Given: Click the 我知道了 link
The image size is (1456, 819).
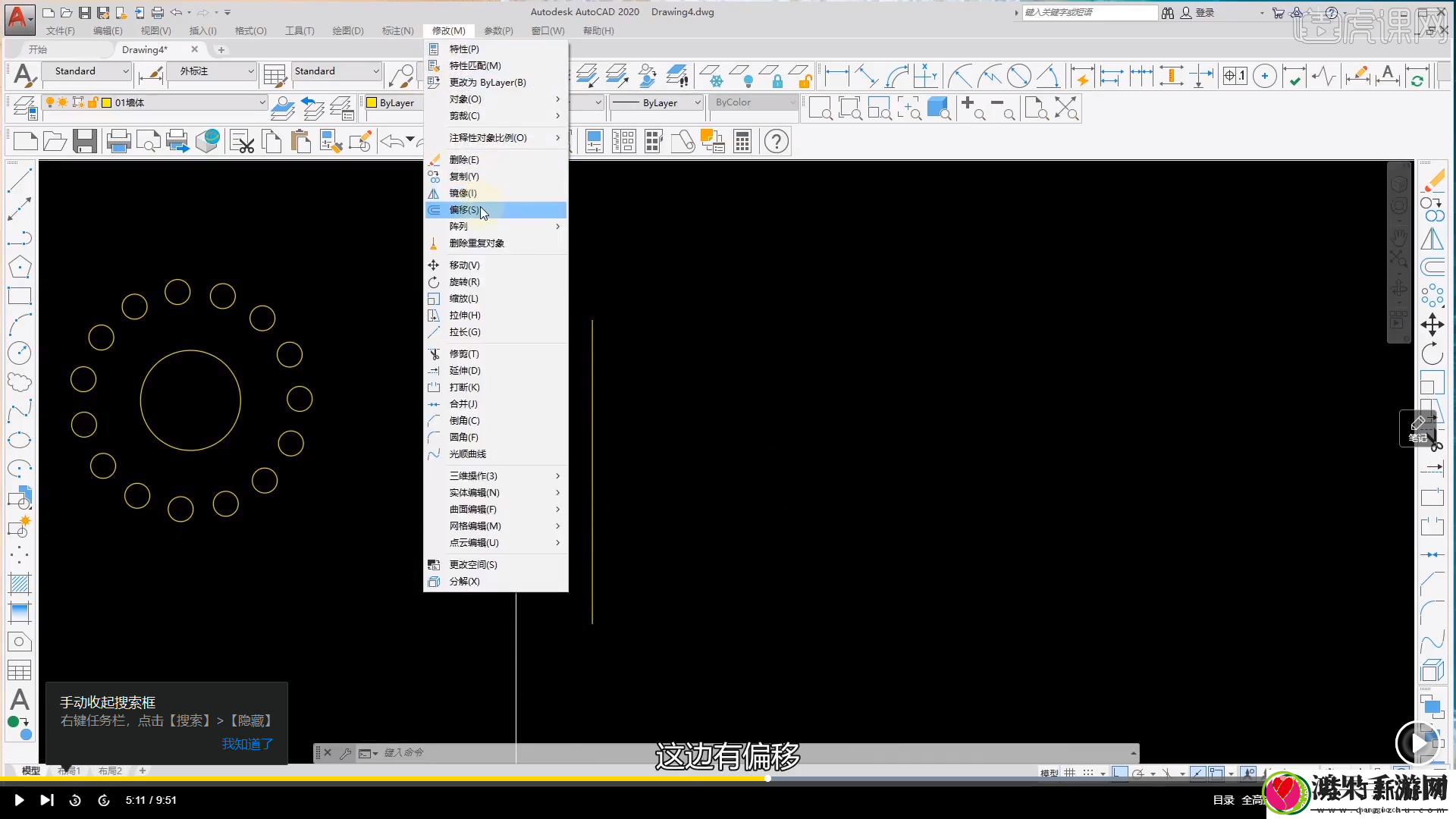Looking at the screenshot, I should tap(247, 745).
